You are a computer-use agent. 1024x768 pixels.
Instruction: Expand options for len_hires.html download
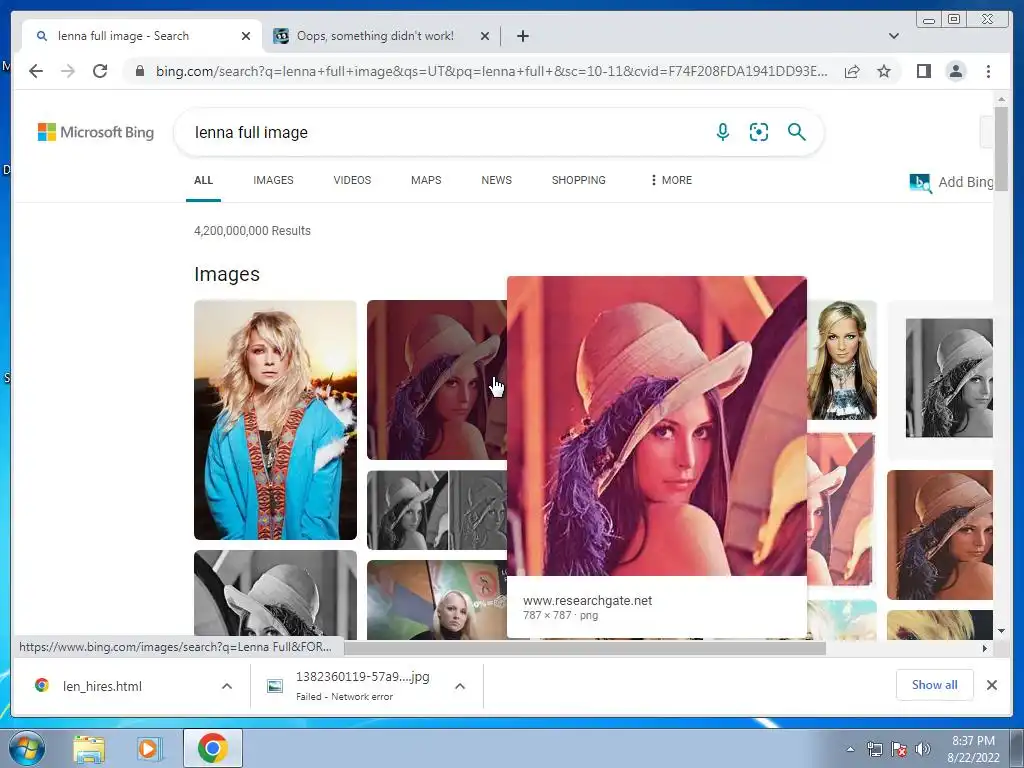coord(227,686)
